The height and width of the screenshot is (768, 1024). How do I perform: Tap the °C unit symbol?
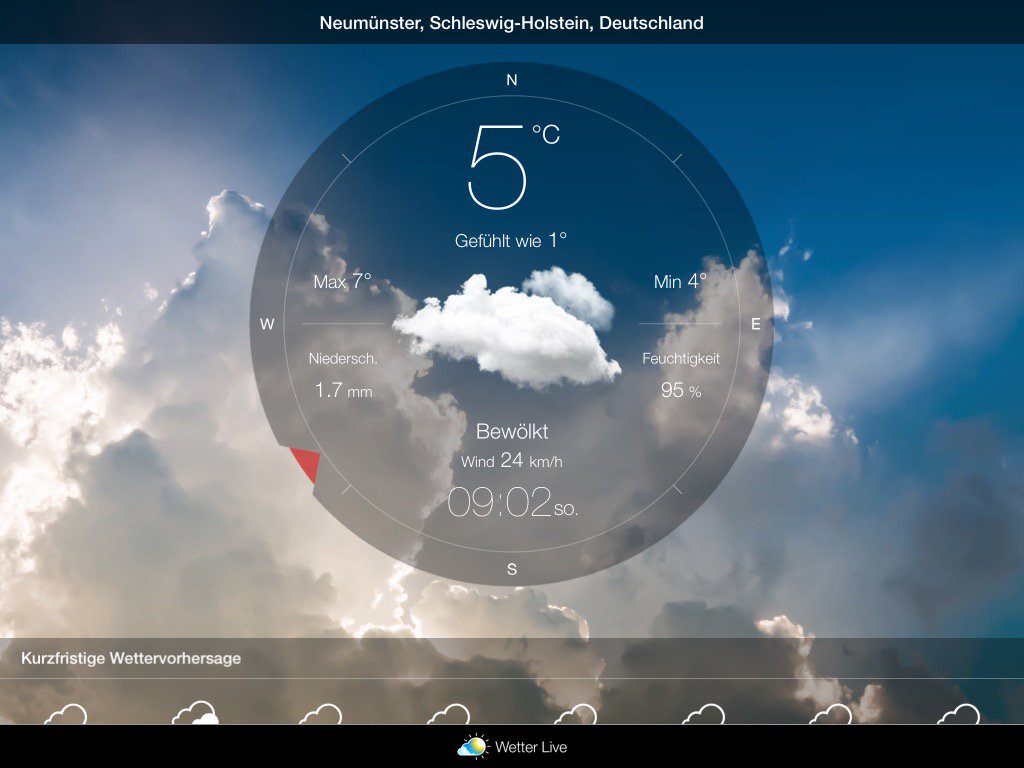(x=546, y=134)
